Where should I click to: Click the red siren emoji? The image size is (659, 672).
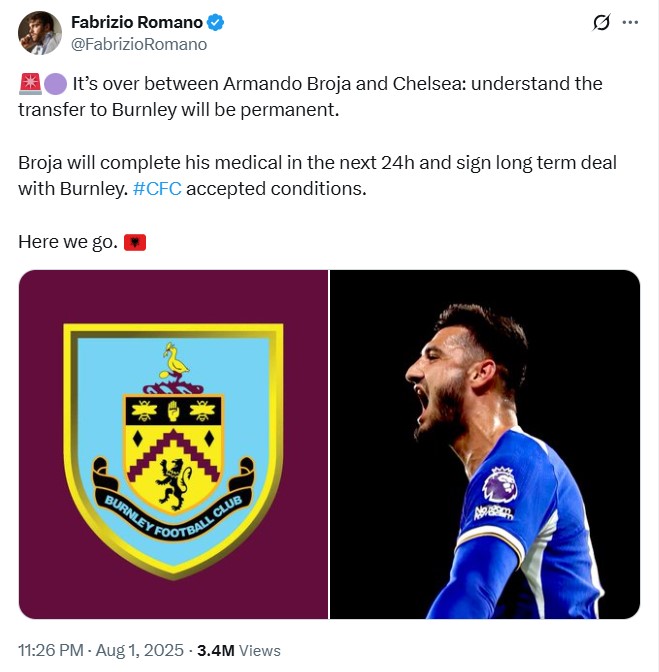pos(29,83)
